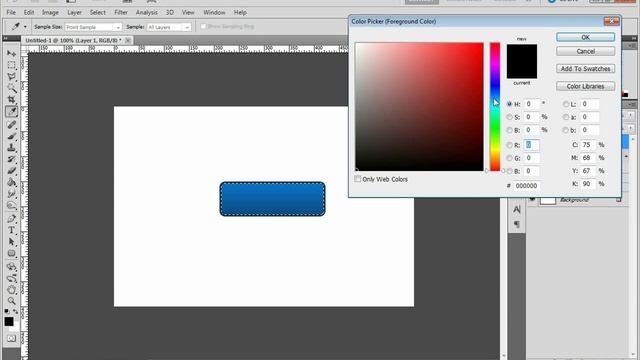Select the Crop tool
The width and height of the screenshot is (640, 360).
click(x=11, y=100)
